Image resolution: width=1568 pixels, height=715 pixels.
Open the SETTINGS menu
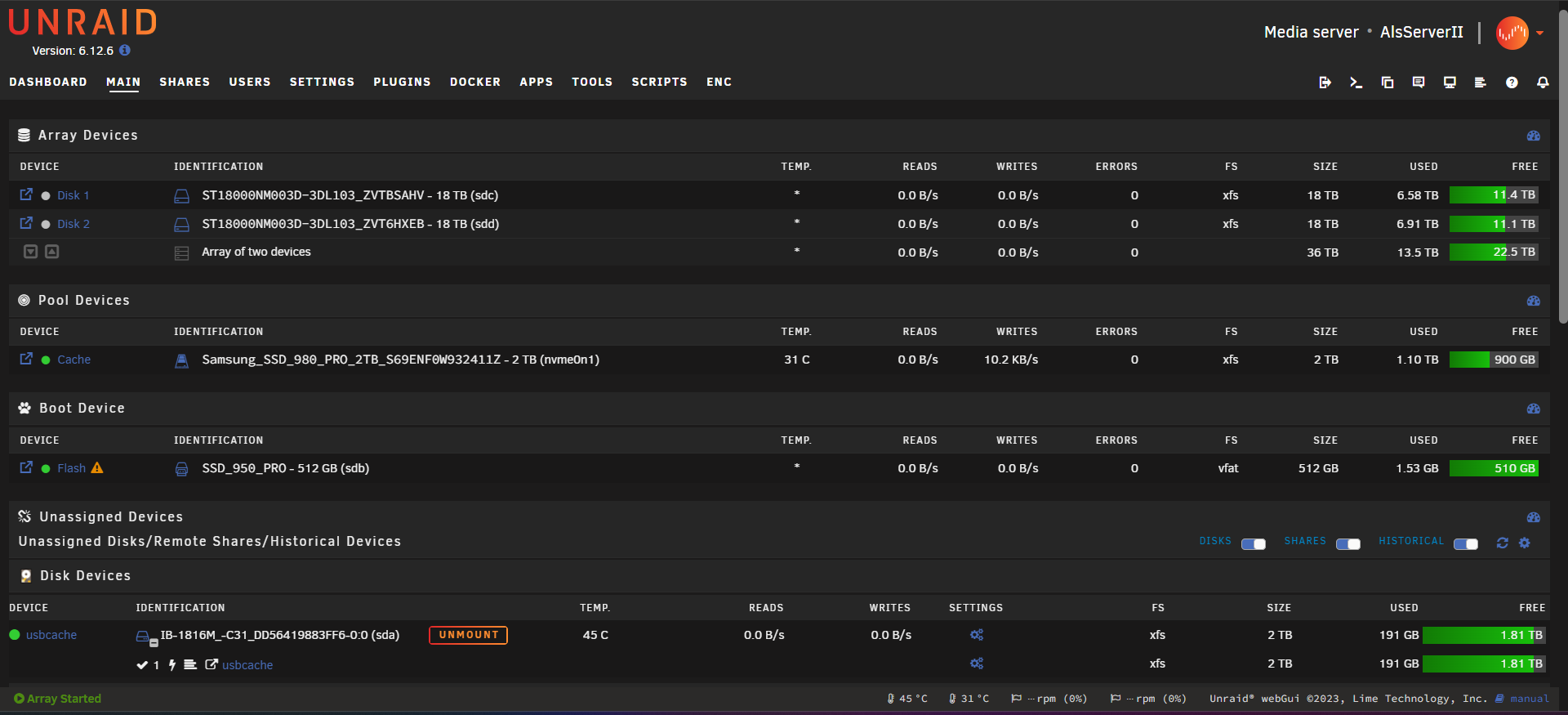[x=322, y=82]
